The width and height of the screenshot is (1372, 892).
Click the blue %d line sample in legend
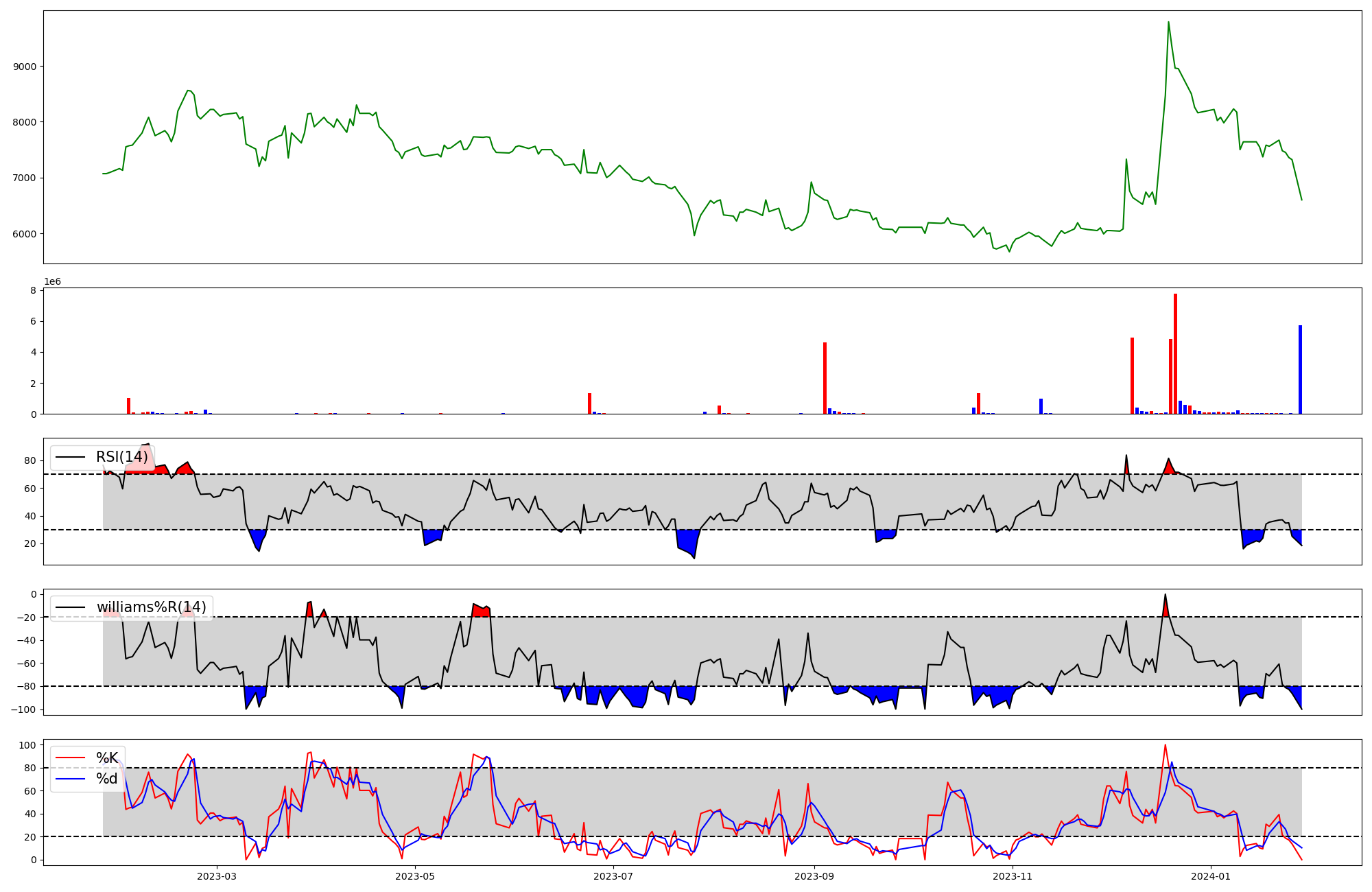point(70,779)
